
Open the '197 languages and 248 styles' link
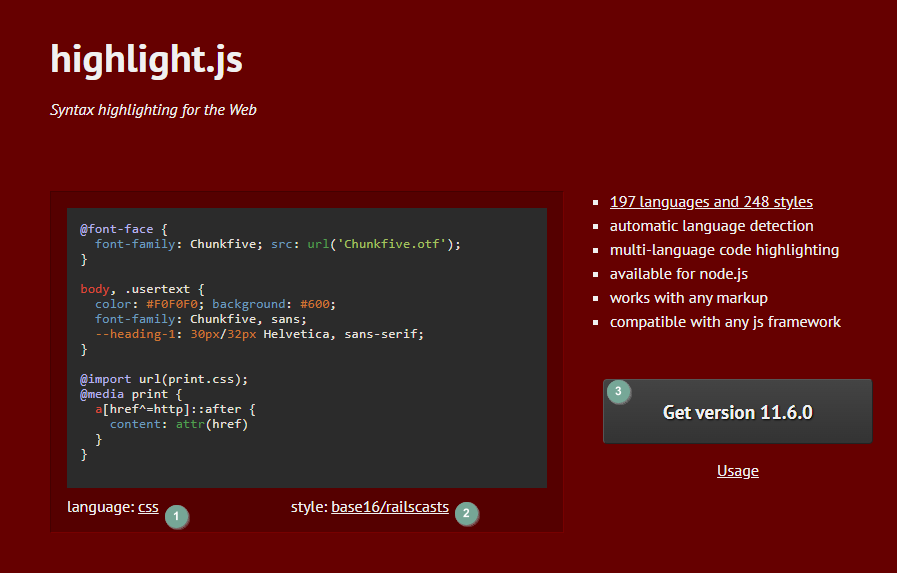711,202
